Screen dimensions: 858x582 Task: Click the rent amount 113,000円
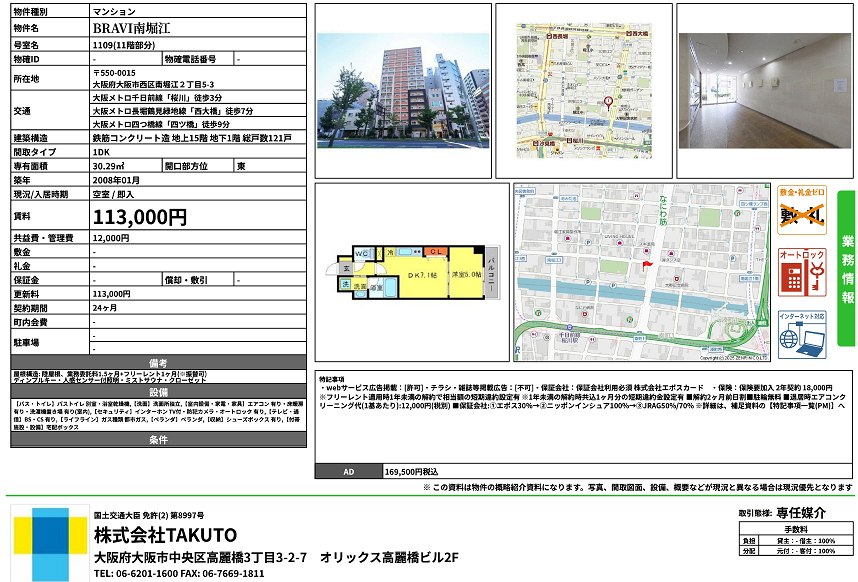(x=140, y=216)
